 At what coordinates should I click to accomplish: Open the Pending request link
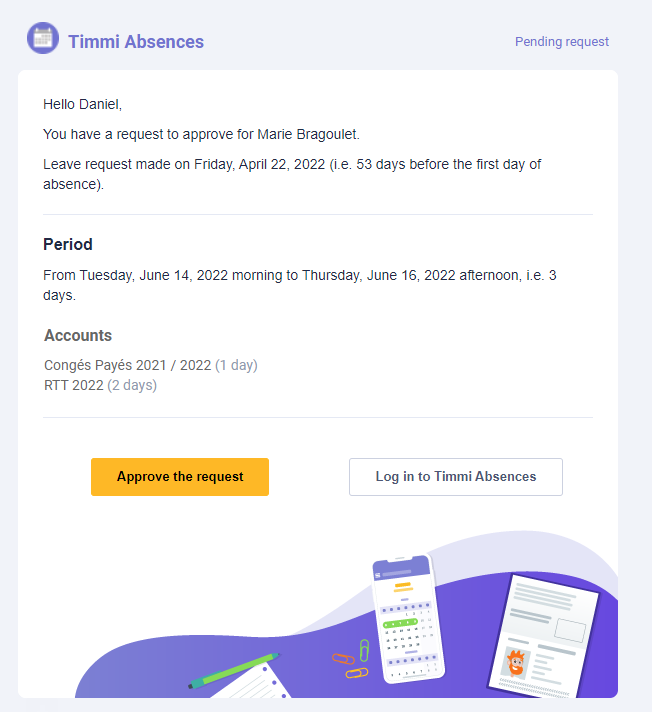562,42
